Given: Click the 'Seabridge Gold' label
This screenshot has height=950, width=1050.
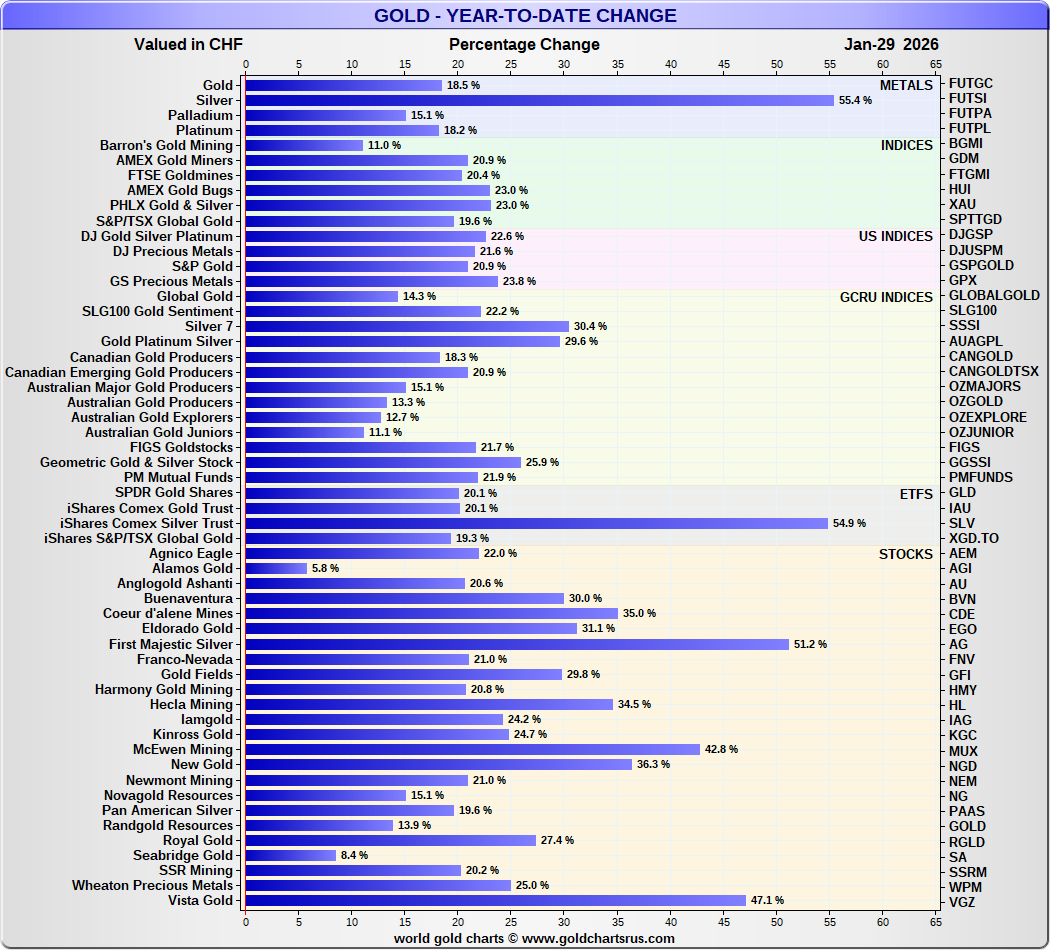Looking at the screenshot, I should pyautogui.click(x=183, y=856).
